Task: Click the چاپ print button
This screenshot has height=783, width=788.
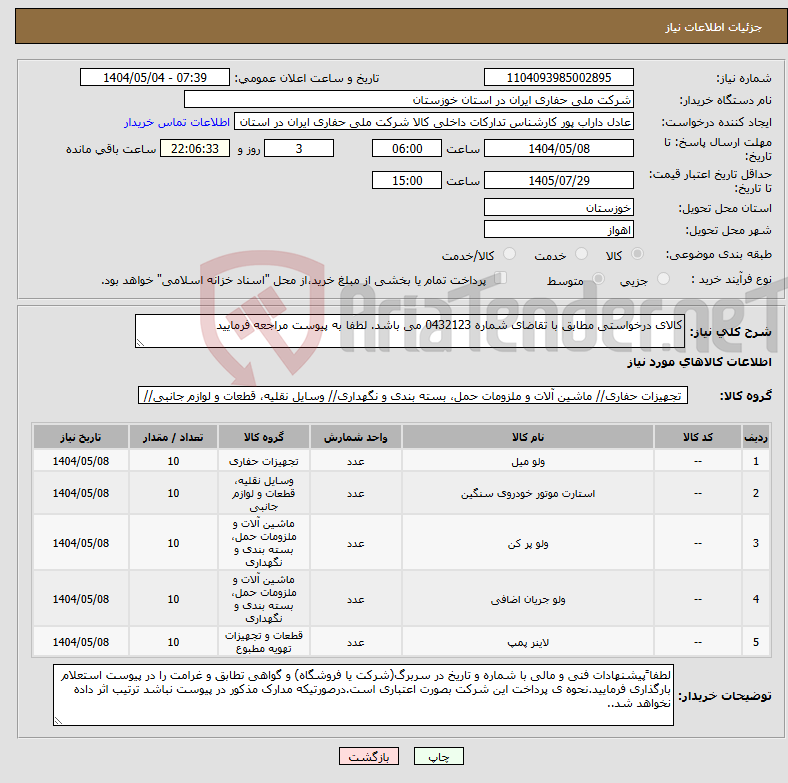Action: 439,756
